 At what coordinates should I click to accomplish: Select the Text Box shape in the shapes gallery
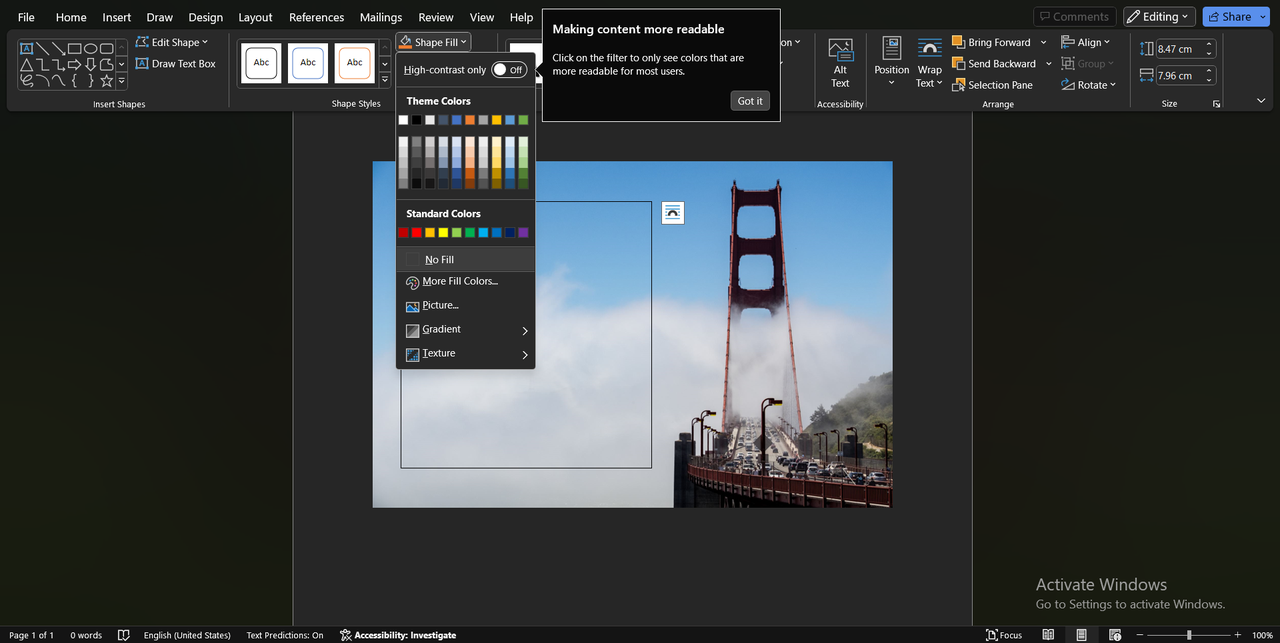27,48
